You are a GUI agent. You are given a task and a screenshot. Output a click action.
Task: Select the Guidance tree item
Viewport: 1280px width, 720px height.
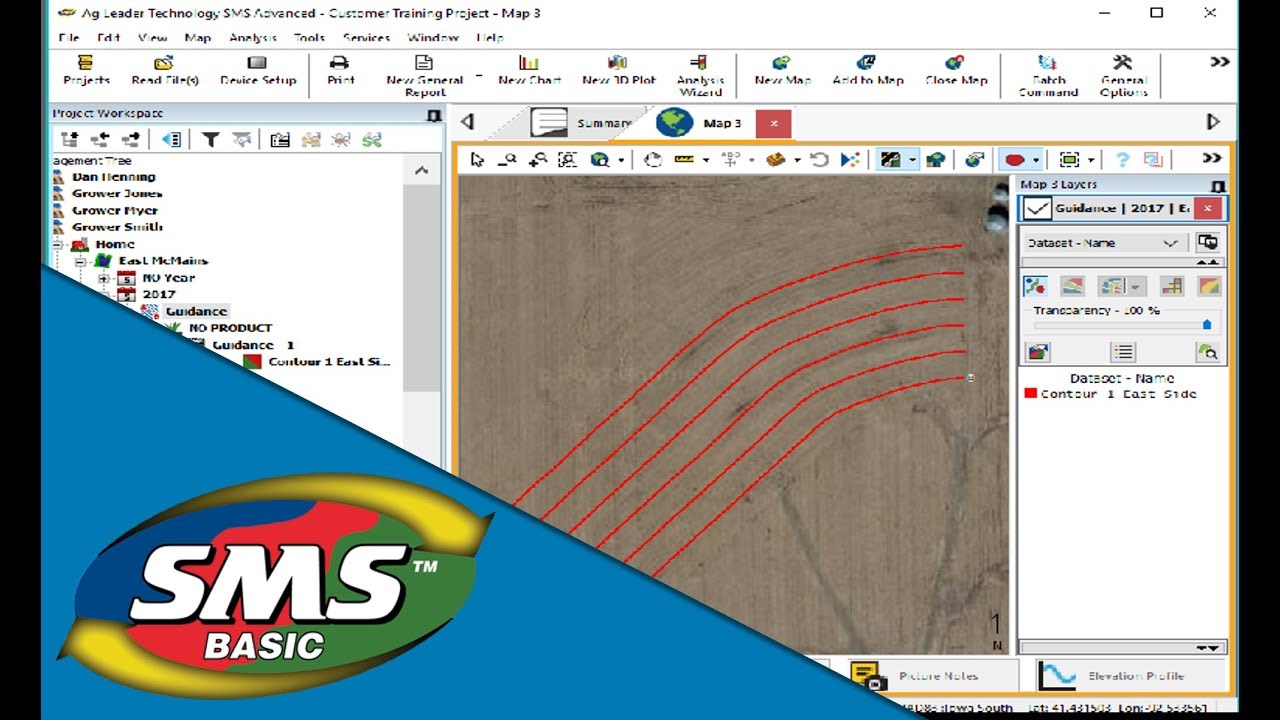tap(196, 311)
